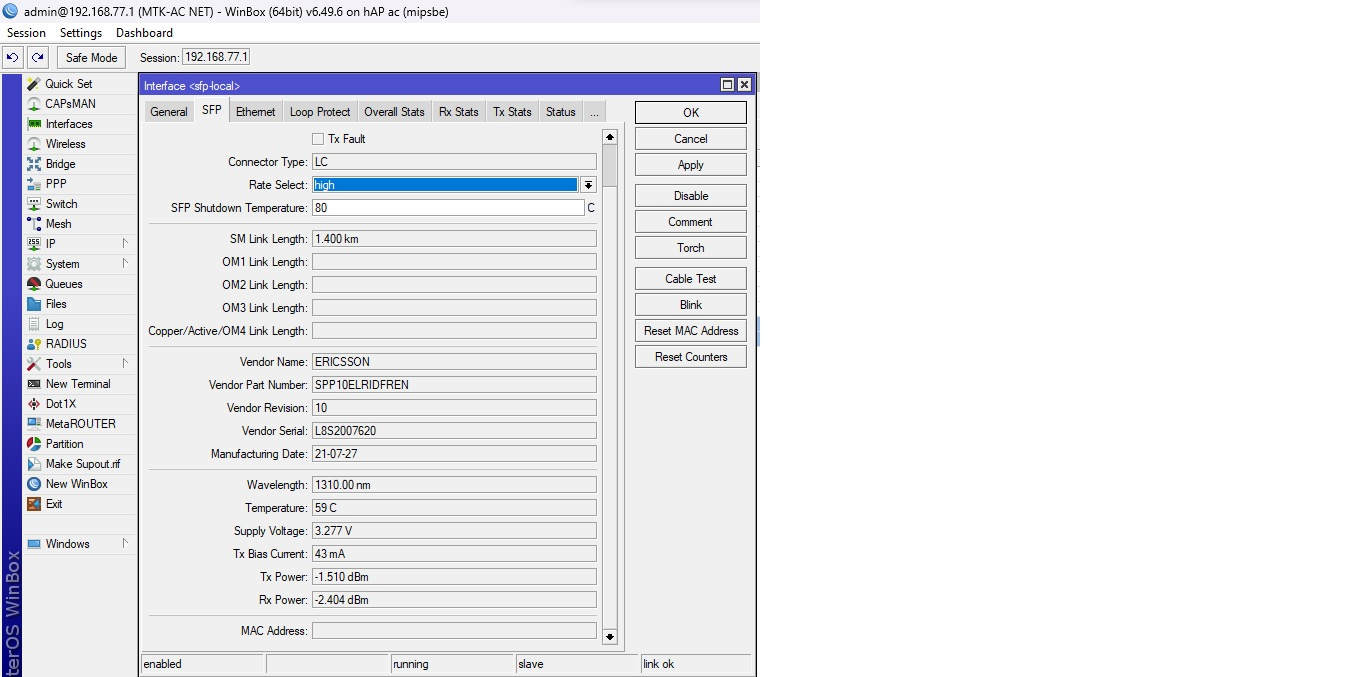This screenshot has height=677, width=1359.
Task: Expand the System submenu
Action: coord(125,264)
